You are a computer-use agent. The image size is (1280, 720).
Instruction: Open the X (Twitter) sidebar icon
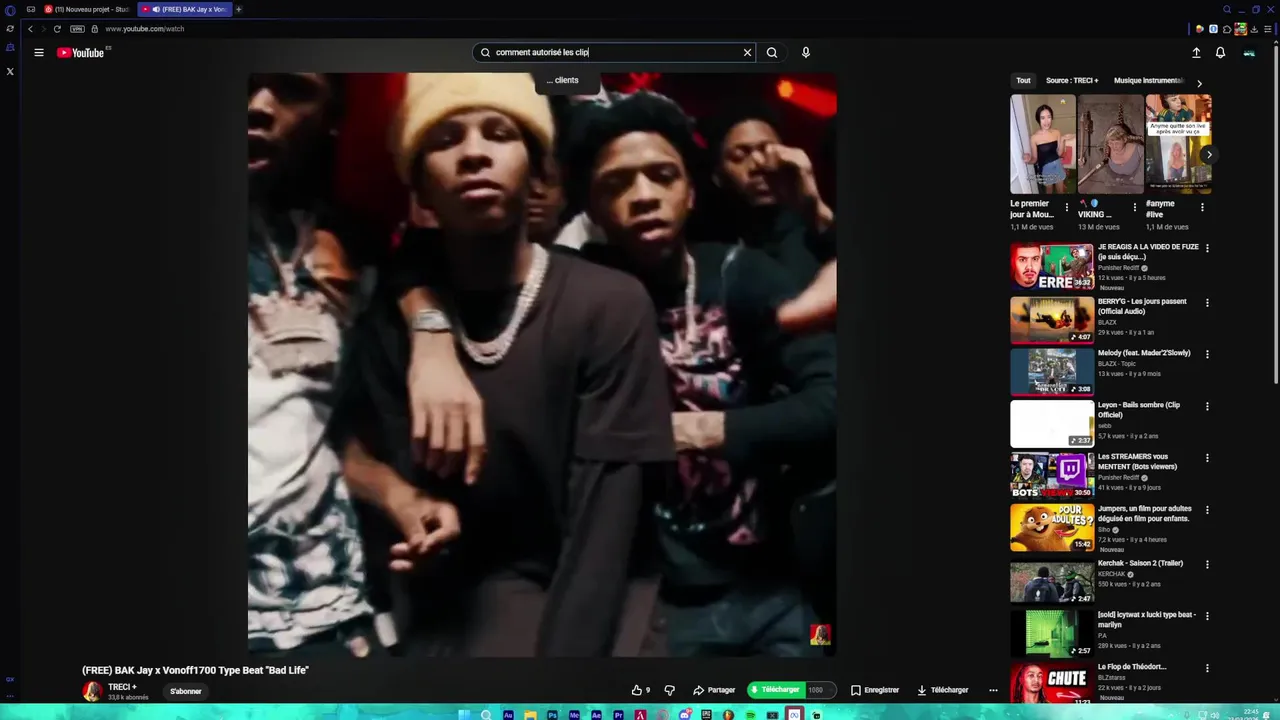pyautogui.click(x=10, y=71)
